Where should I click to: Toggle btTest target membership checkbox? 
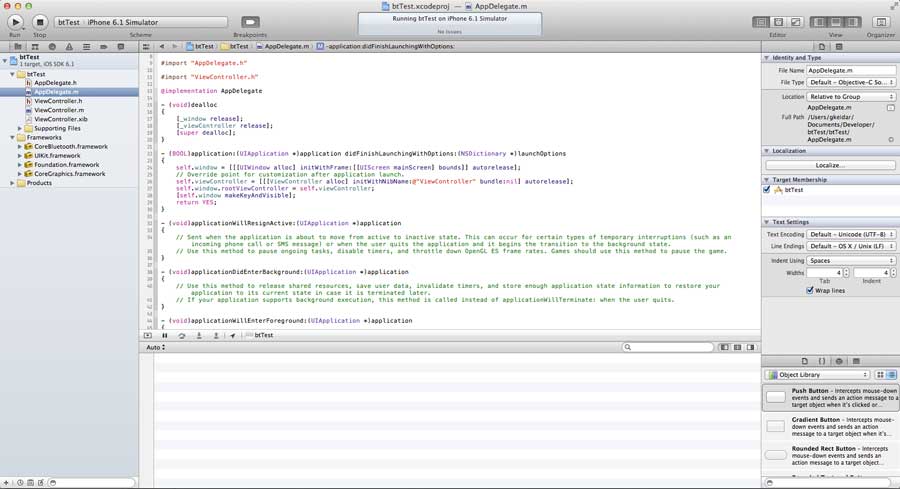pos(767,189)
